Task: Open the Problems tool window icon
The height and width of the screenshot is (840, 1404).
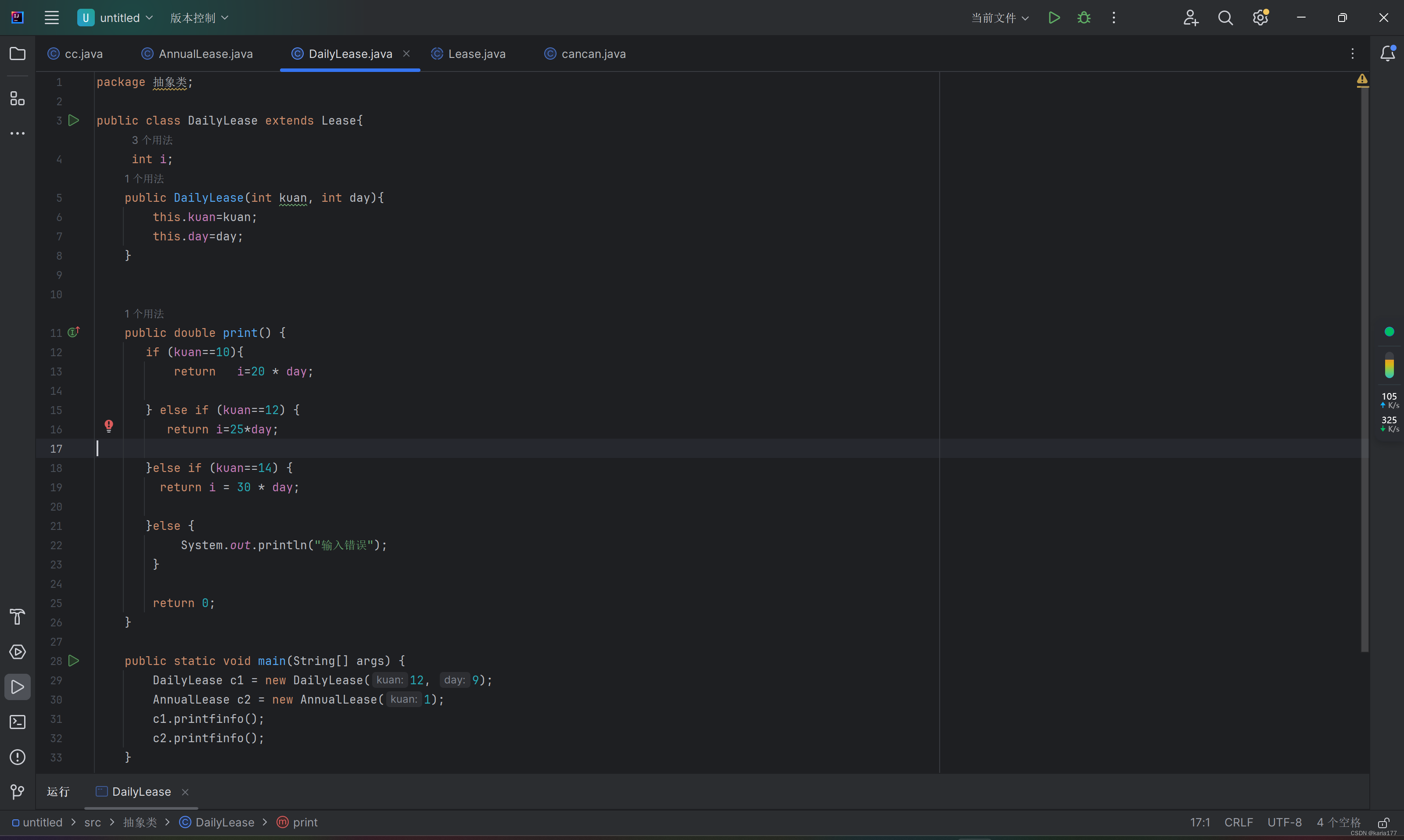Action: [x=18, y=758]
